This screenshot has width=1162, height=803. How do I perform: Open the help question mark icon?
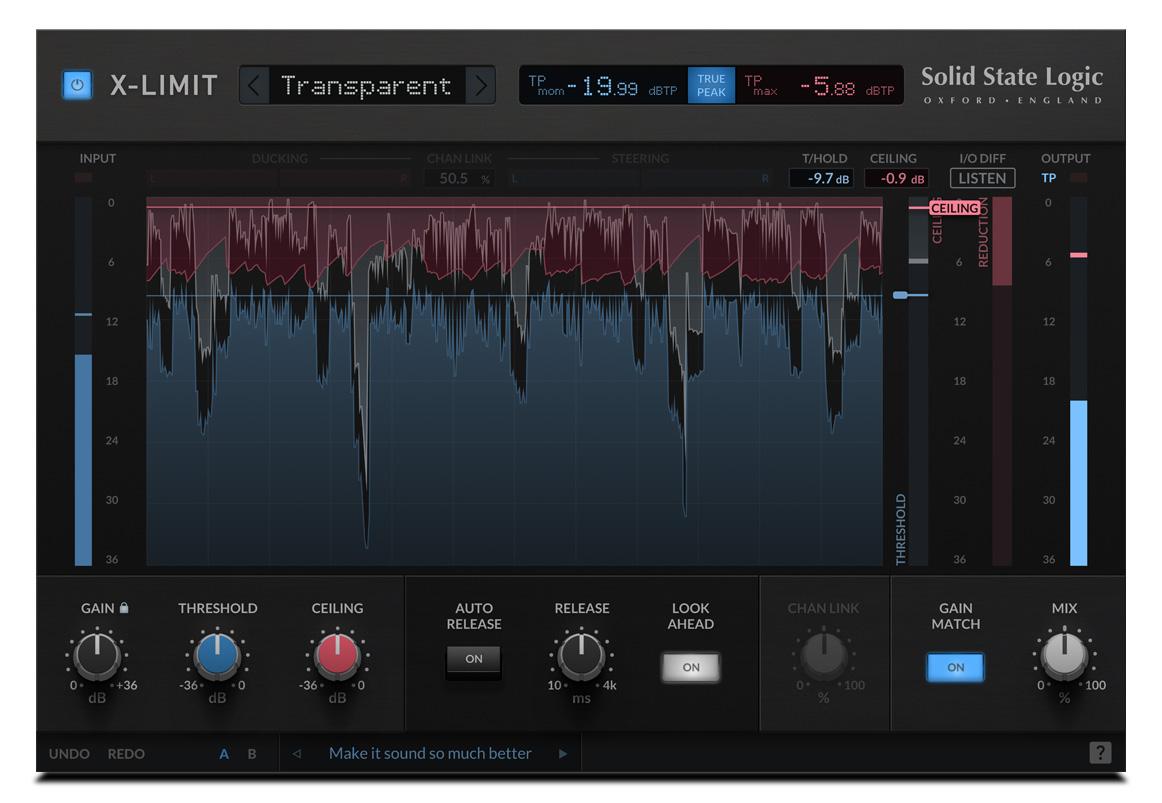point(1100,753)
